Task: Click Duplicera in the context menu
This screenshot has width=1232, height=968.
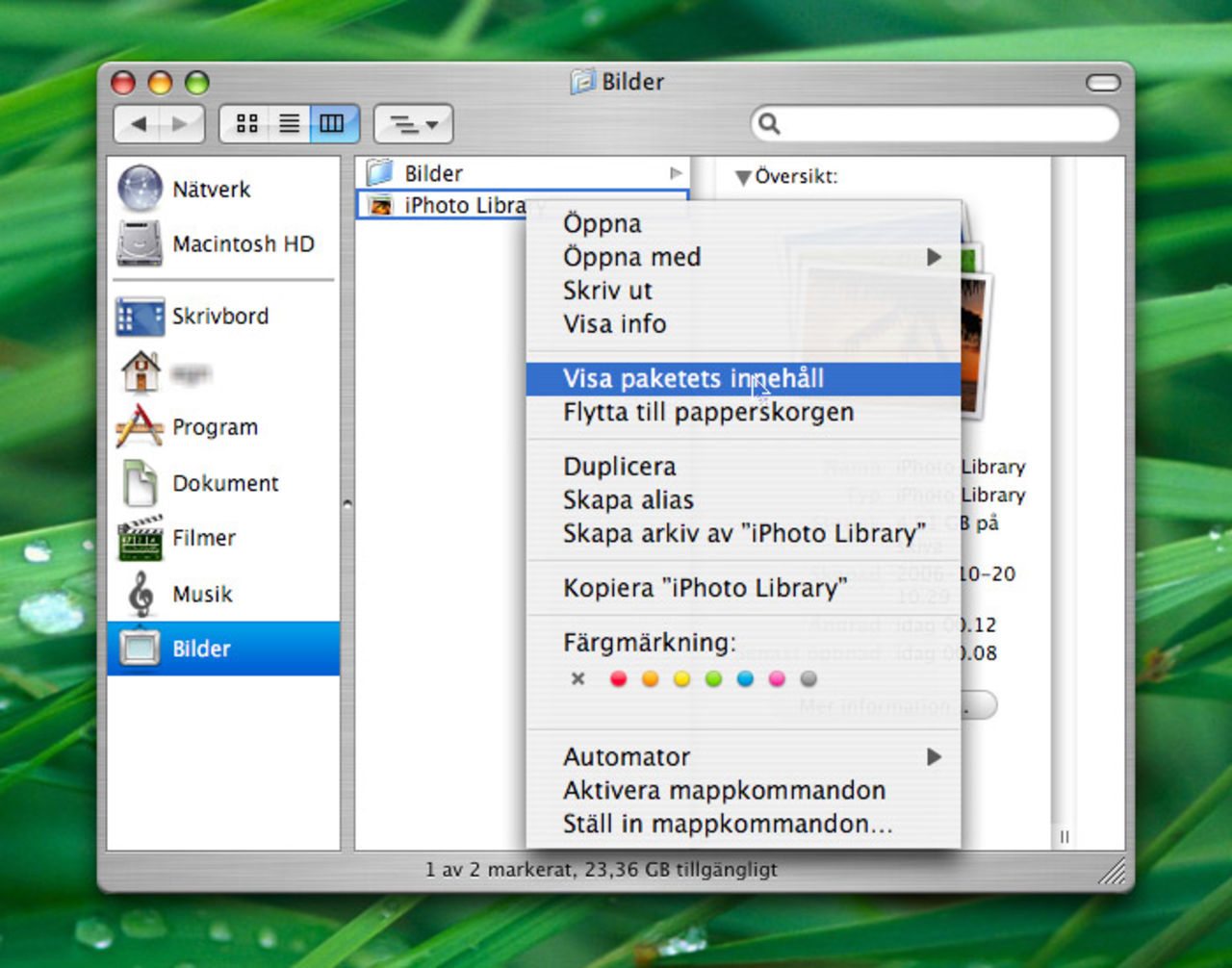Action: tap(619, 467)
